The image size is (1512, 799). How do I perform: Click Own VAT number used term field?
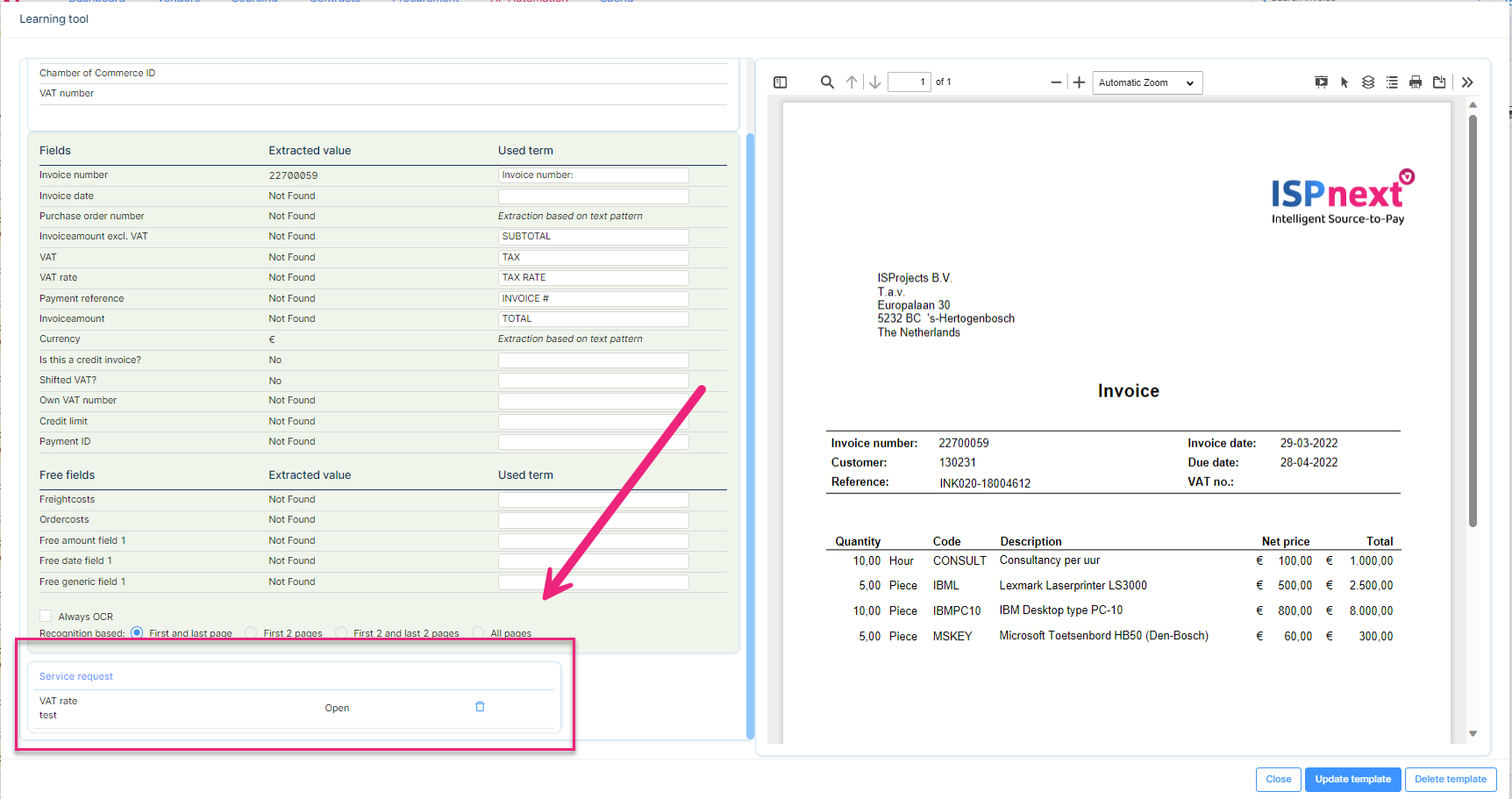click(594, 401)
